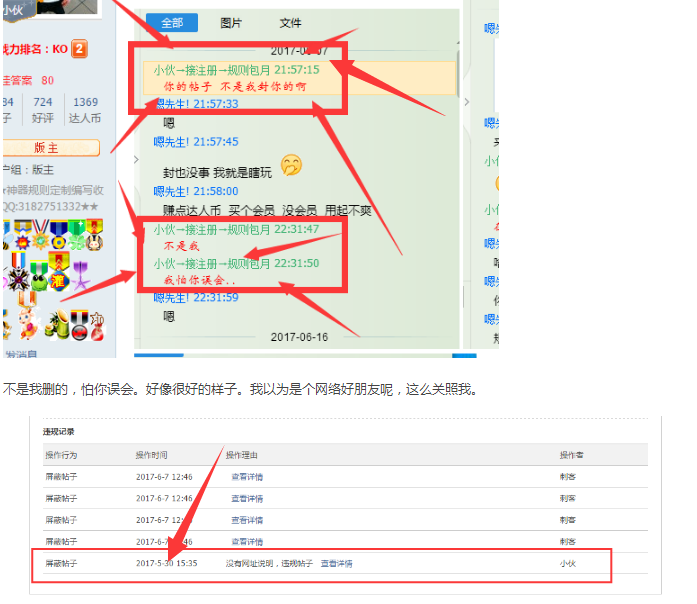Image resolution: width=697 pixels, height=604 pixels.
Task: Click the 操作时间 column header
Action: 152,455
